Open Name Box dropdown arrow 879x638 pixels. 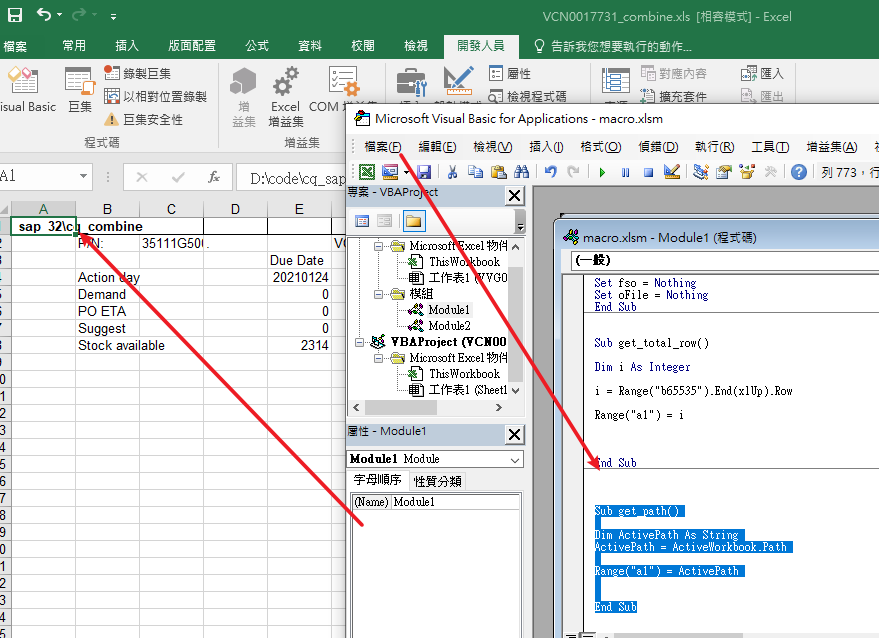coord(83,176)
